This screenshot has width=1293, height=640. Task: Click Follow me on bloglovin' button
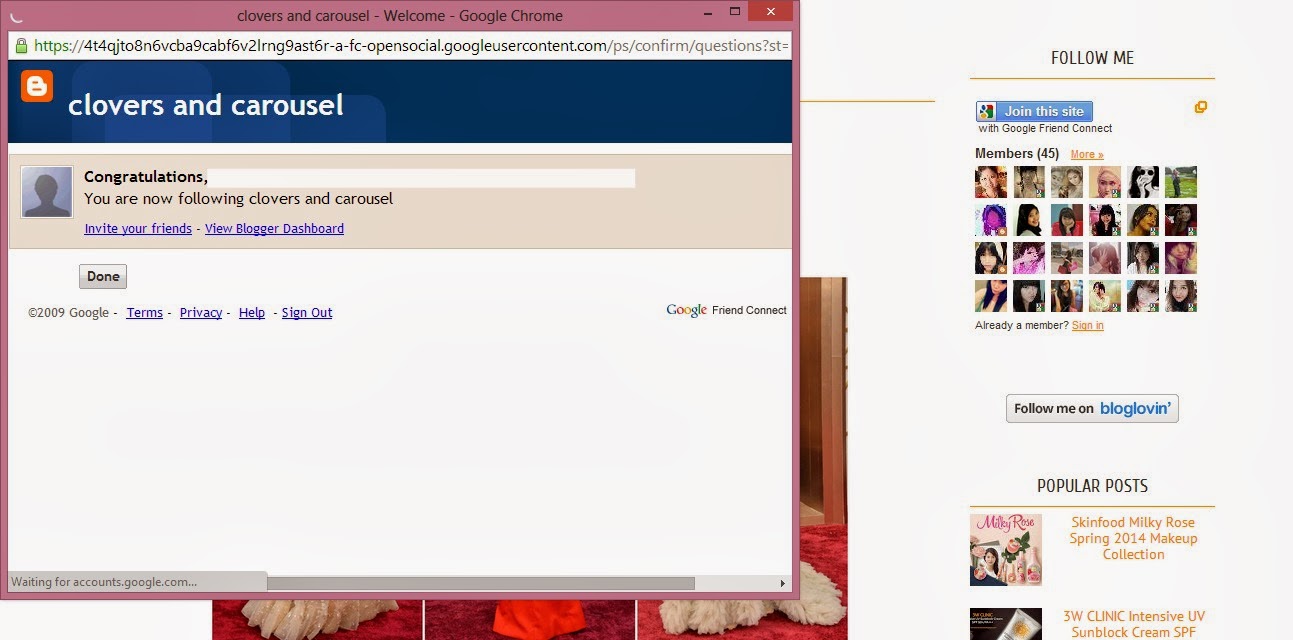tap(1092, 408)
